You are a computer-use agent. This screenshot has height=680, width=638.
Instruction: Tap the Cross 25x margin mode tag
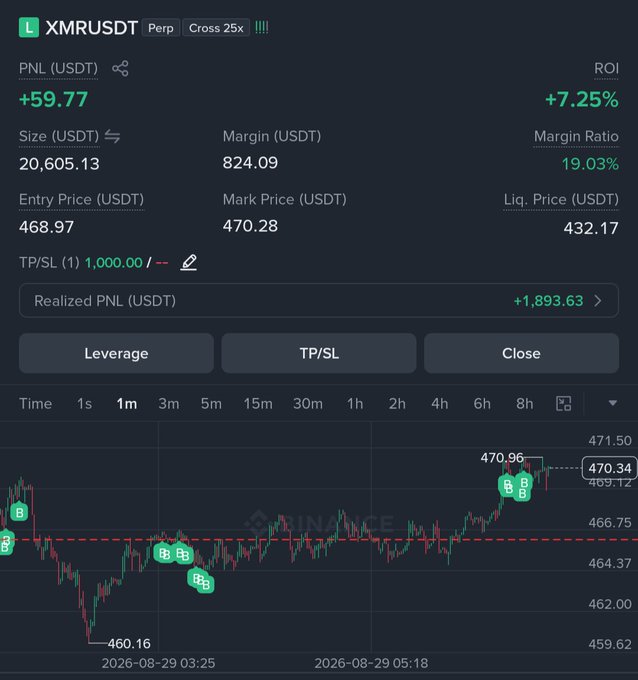(216, 28)
